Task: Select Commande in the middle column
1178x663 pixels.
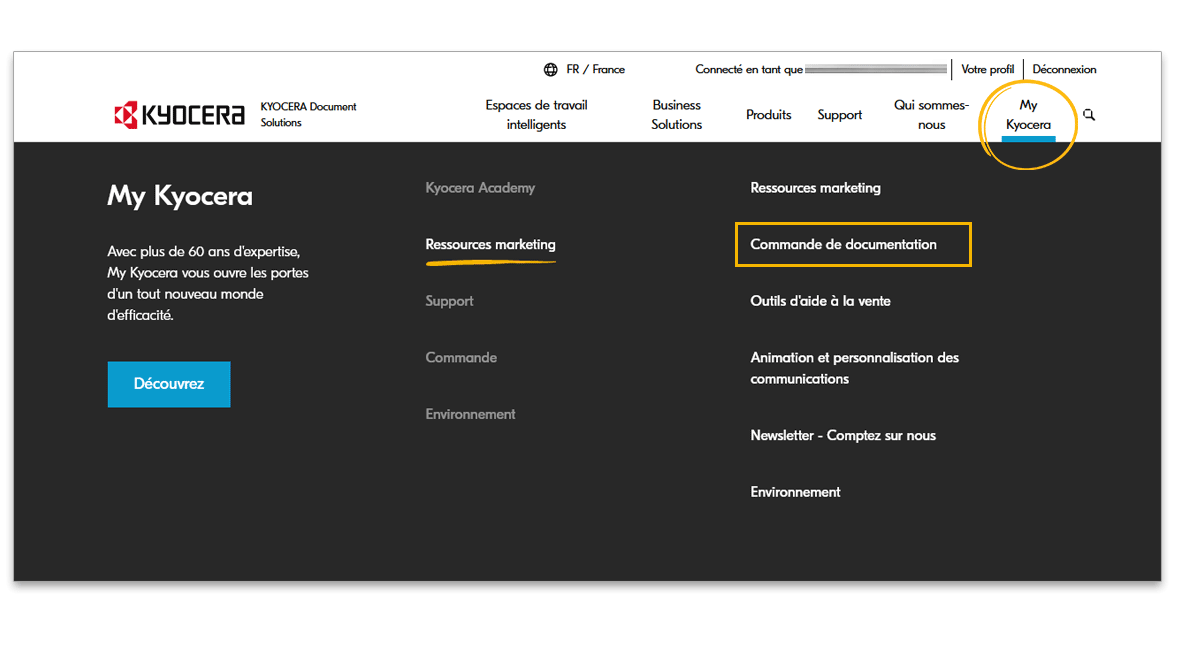Action: [461, 358]
